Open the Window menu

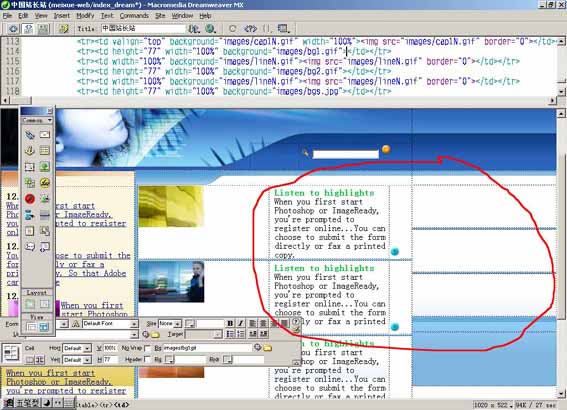182,16
